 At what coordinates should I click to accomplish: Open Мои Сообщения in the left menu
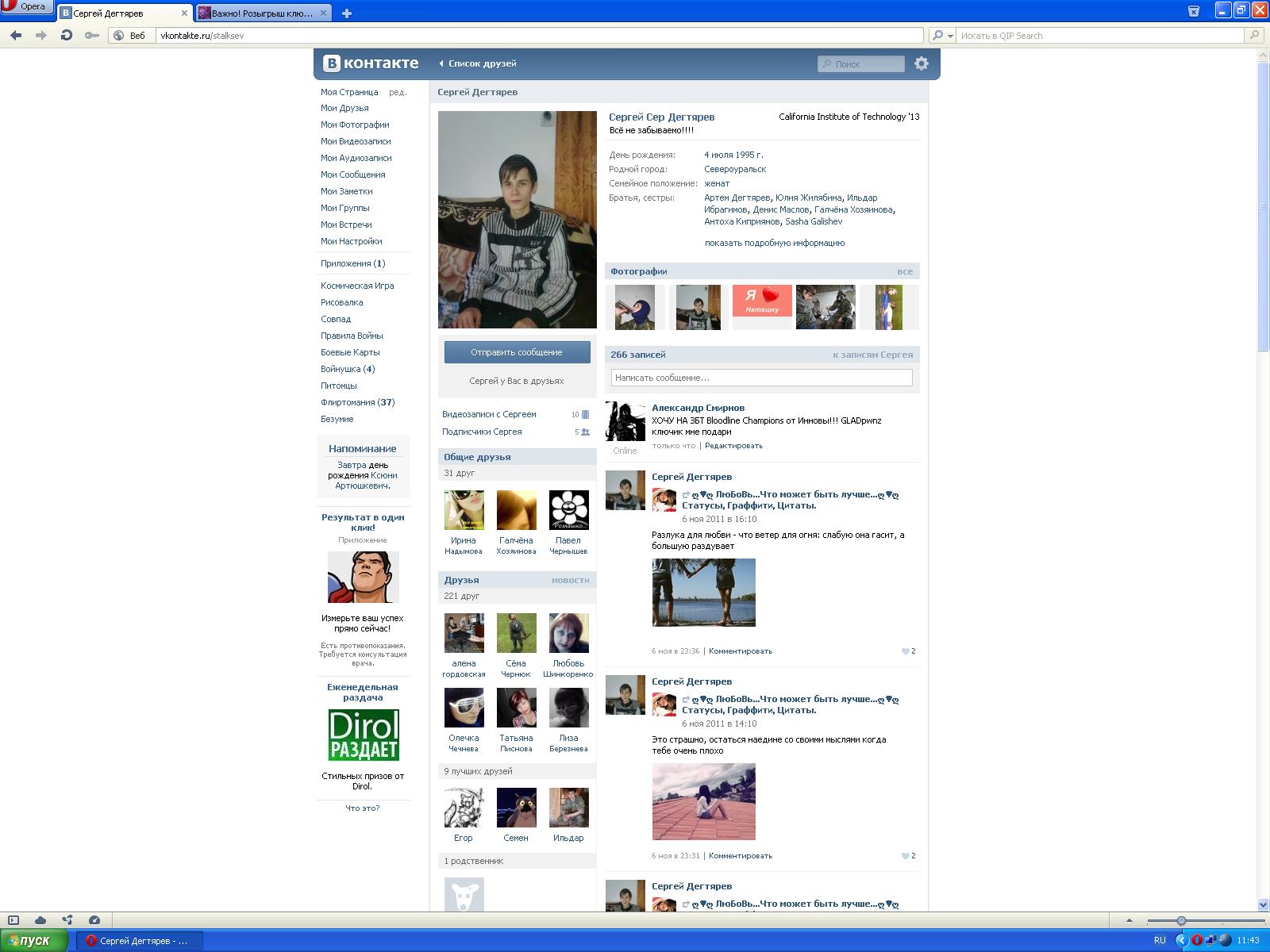(x=352, y=175)
